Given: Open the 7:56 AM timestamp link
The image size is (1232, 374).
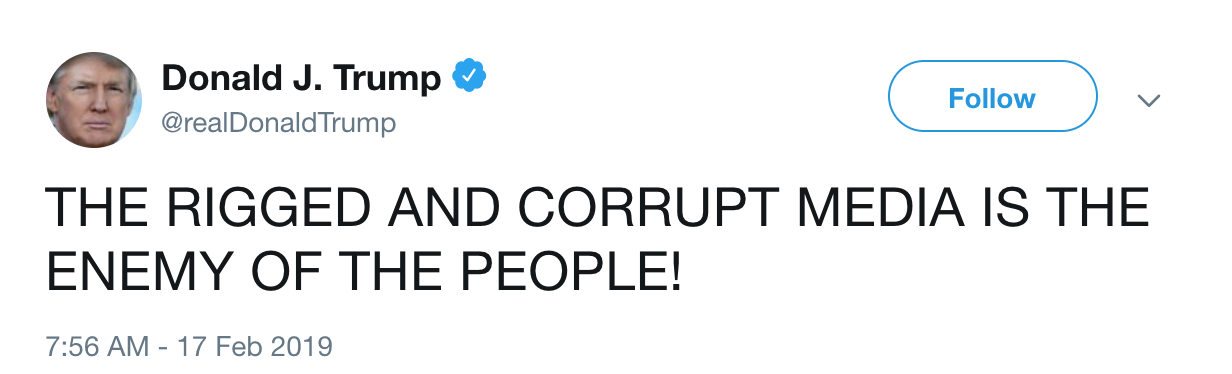Looking at the screenshot, I should (x=97, y=348).
